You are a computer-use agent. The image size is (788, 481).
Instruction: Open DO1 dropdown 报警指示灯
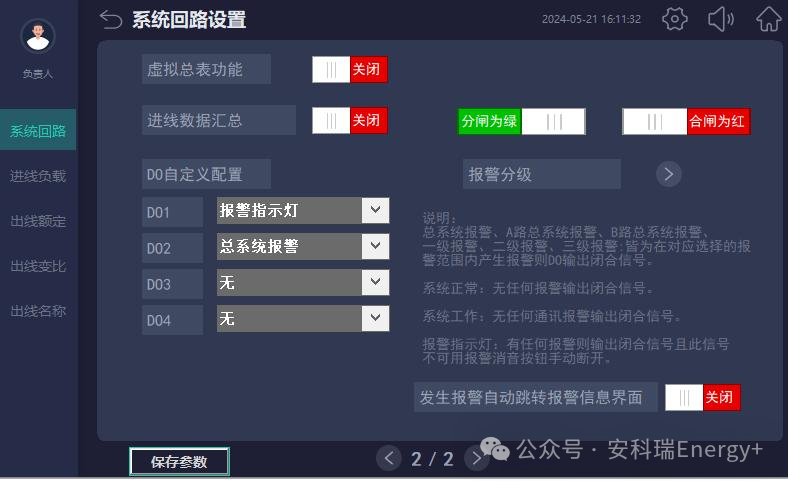point(303,210)
